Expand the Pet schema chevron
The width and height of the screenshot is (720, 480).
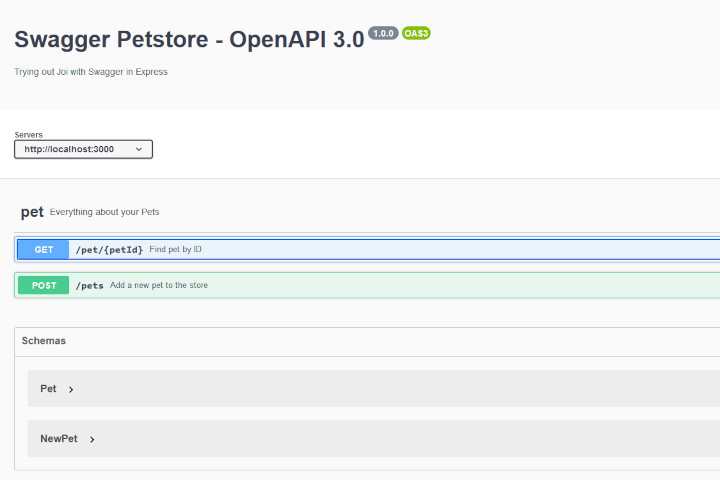tap(71, 390)
